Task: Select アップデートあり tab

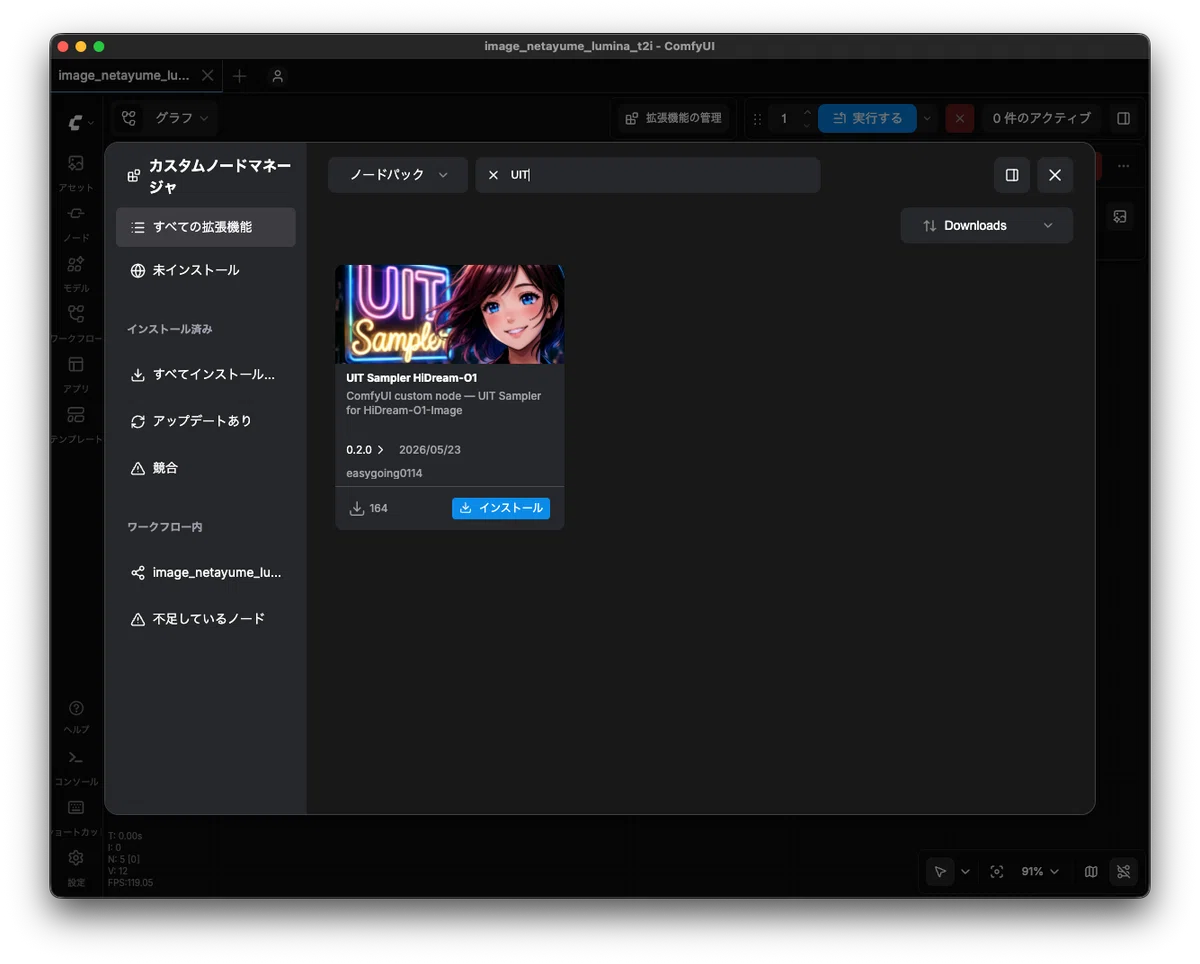Action: (206, 421)
